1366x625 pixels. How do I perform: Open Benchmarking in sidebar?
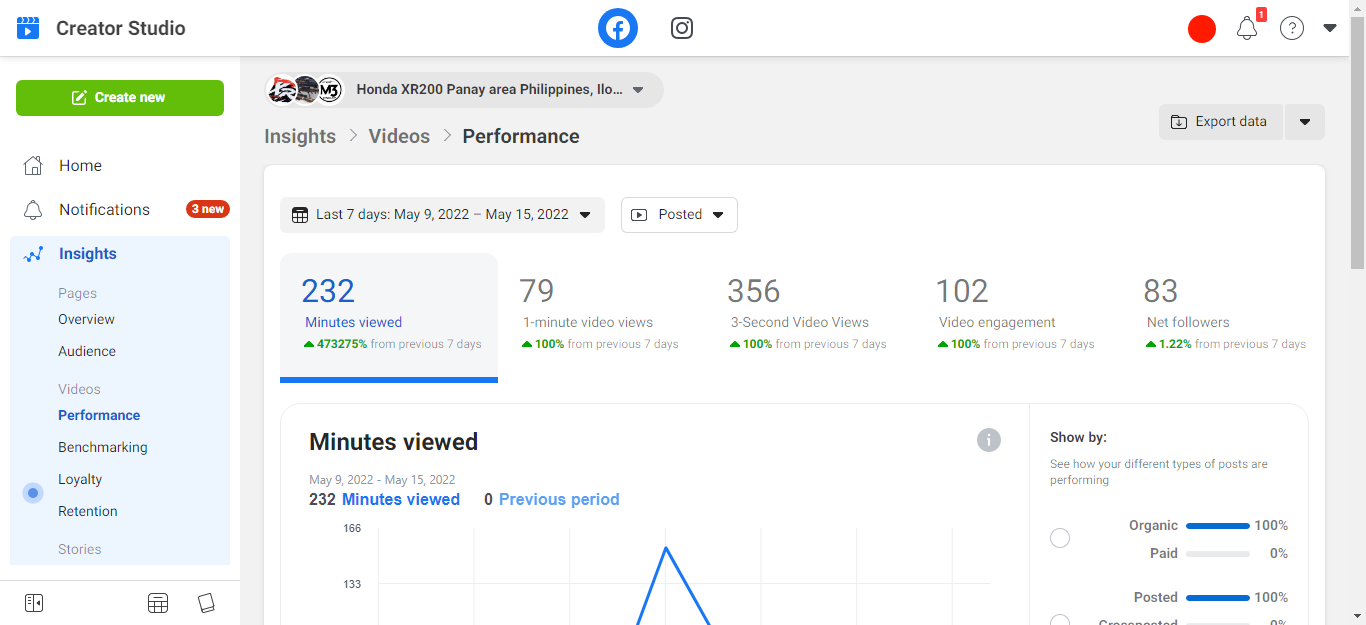(103, 448)
